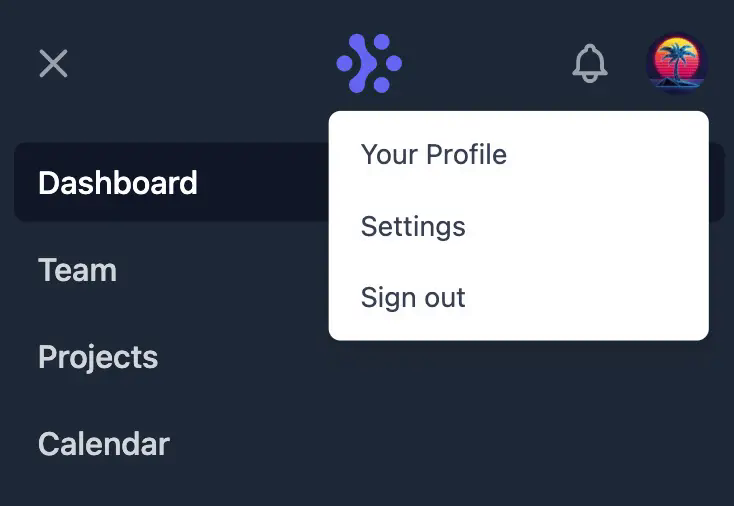Click the Calendar menu item
734x506 pixels.
tap(104, 444)
